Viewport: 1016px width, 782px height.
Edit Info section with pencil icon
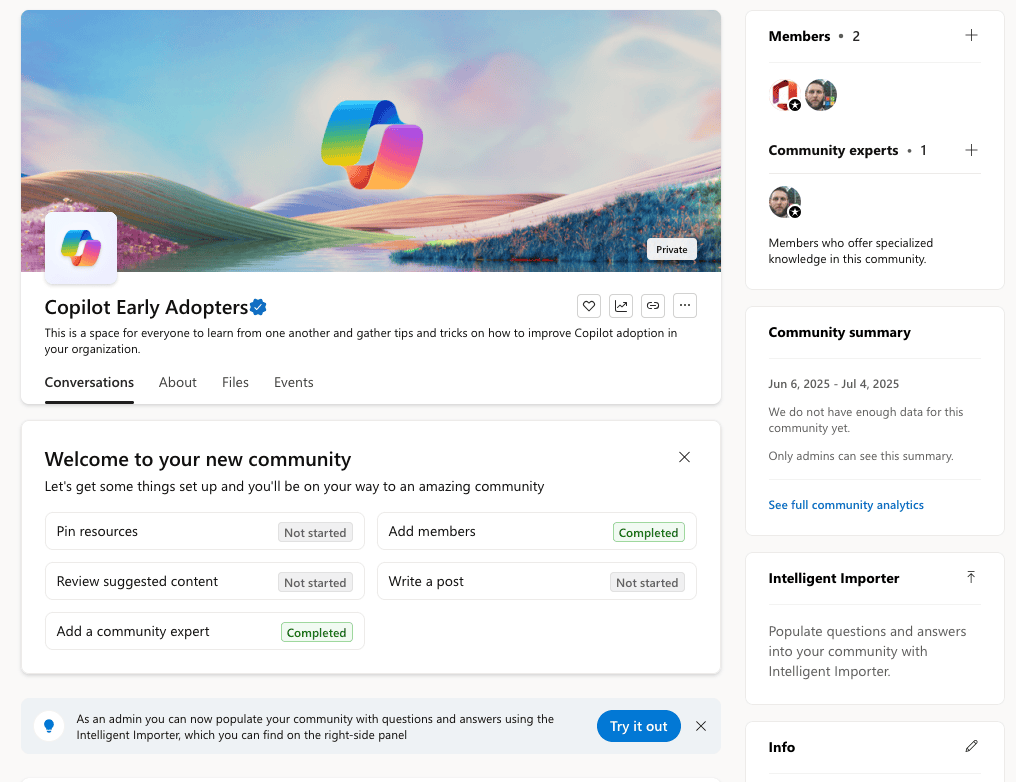coord(971,746)
